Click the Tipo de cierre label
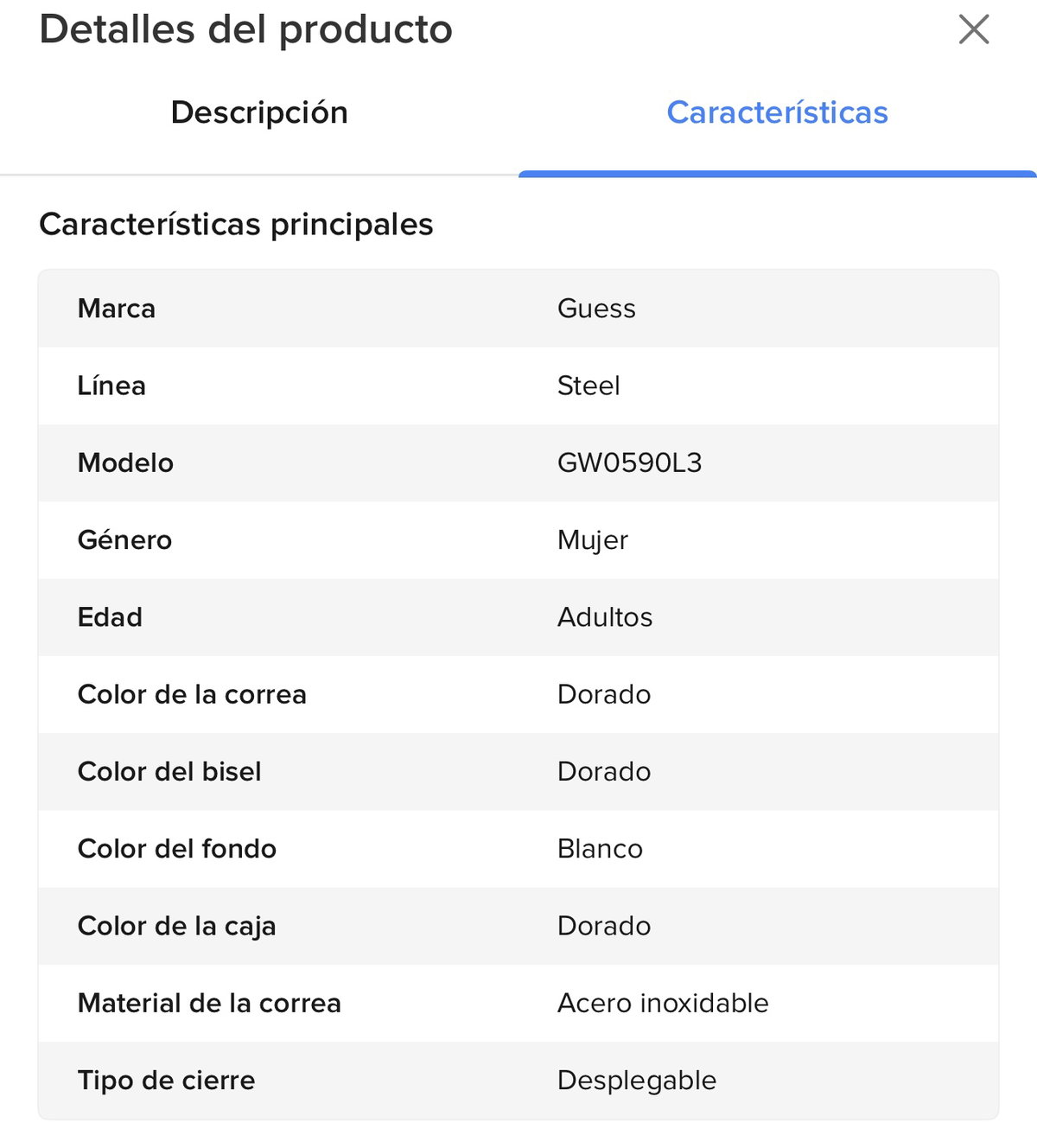Viewport: 1037px width, 1148px height. tap(166, 1080)
